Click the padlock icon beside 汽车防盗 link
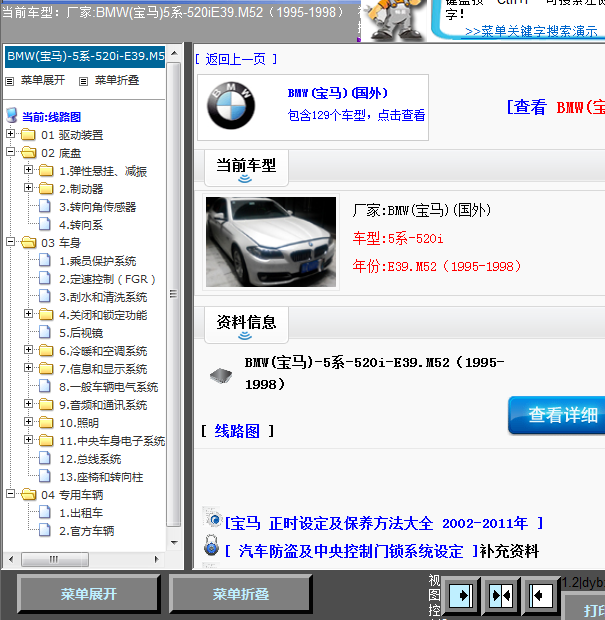Image resolution: width=605 pixels, height=620 pixels. (212, 546)
